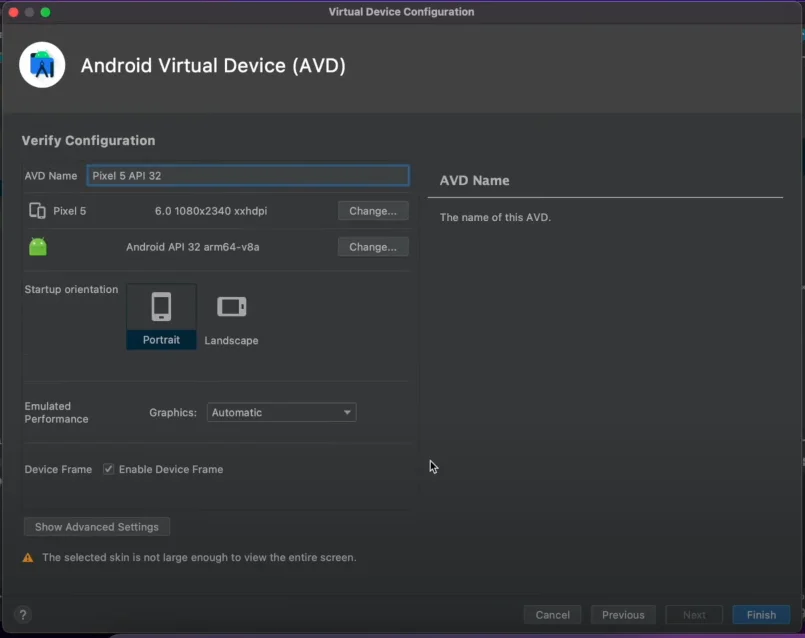
Task: Click the yellow warning triangle icon
Action: point(28,557)
